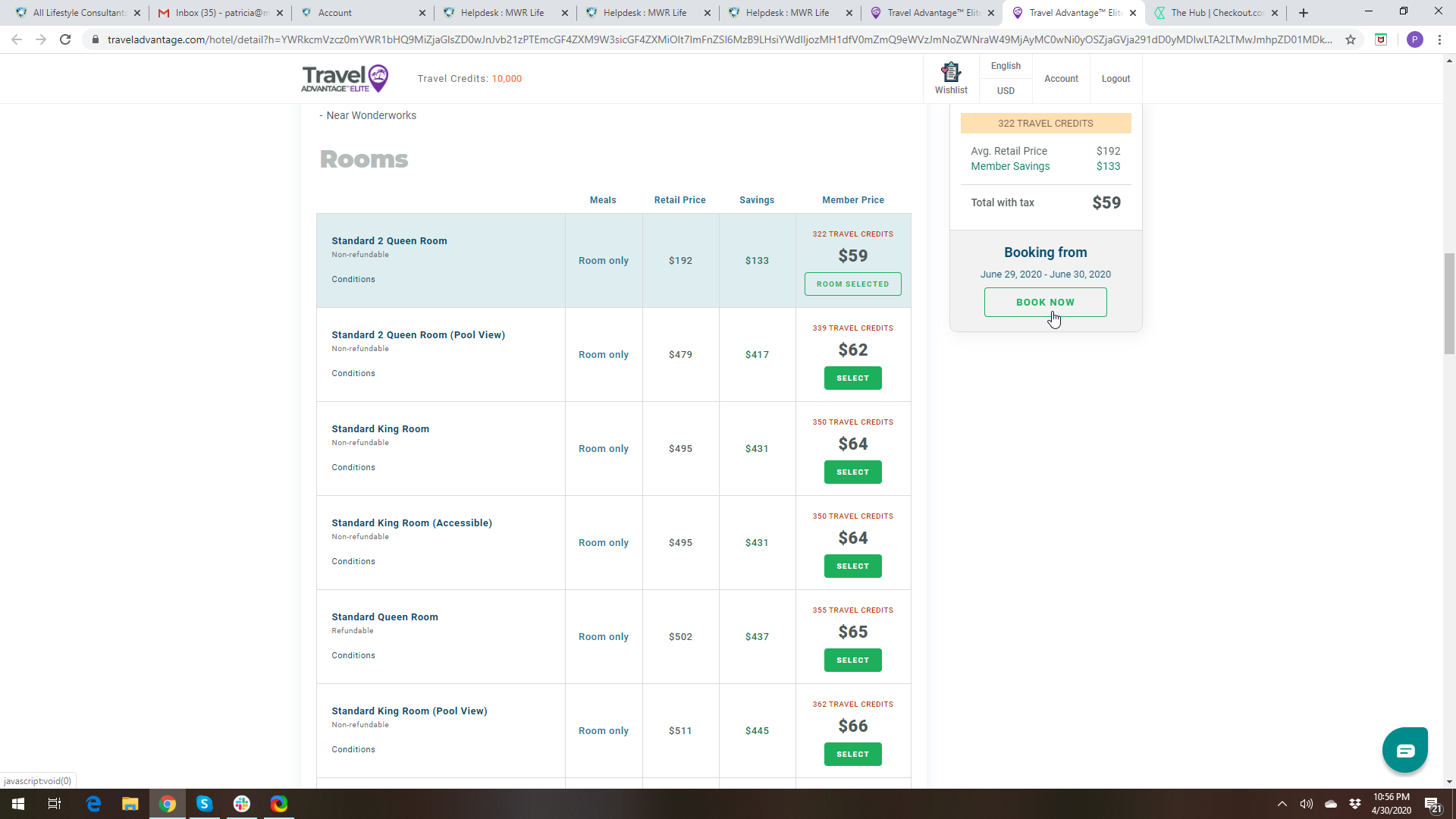Click the Travel Advantage Elite logo
This screenshot has width=1456, height=819.
[x=345, y=78]
